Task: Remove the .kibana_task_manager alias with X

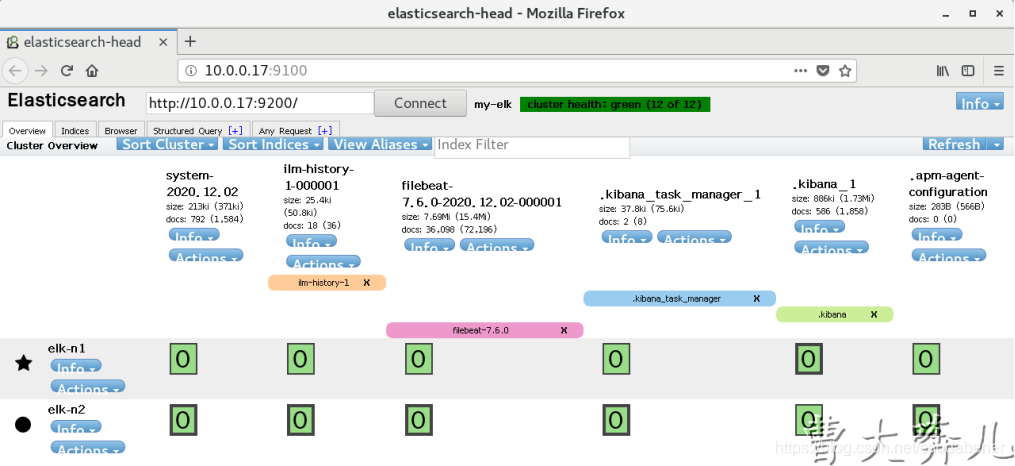Action: click(x=756, y=298)
